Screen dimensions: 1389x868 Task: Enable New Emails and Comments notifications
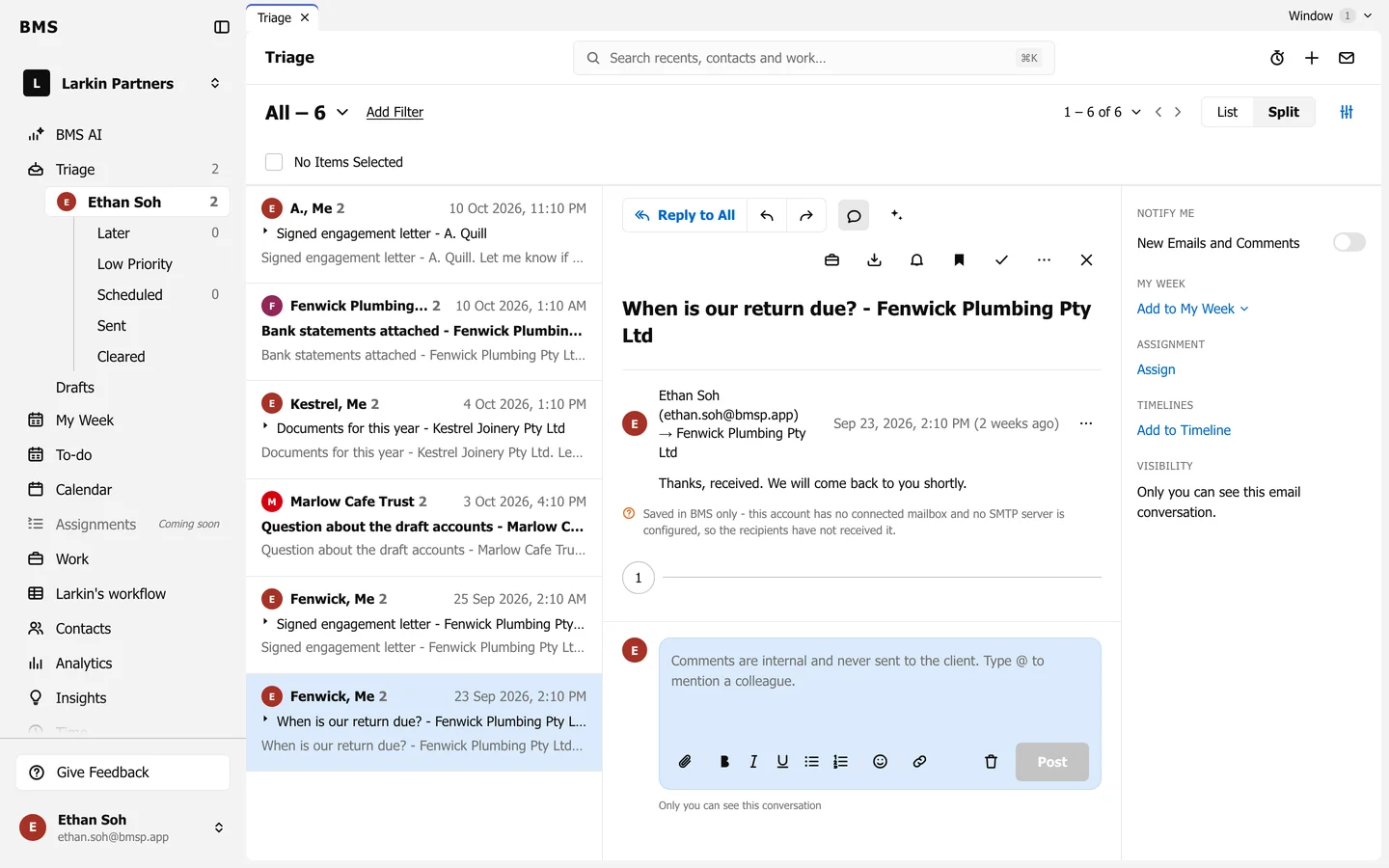(x=1348, y=242)
